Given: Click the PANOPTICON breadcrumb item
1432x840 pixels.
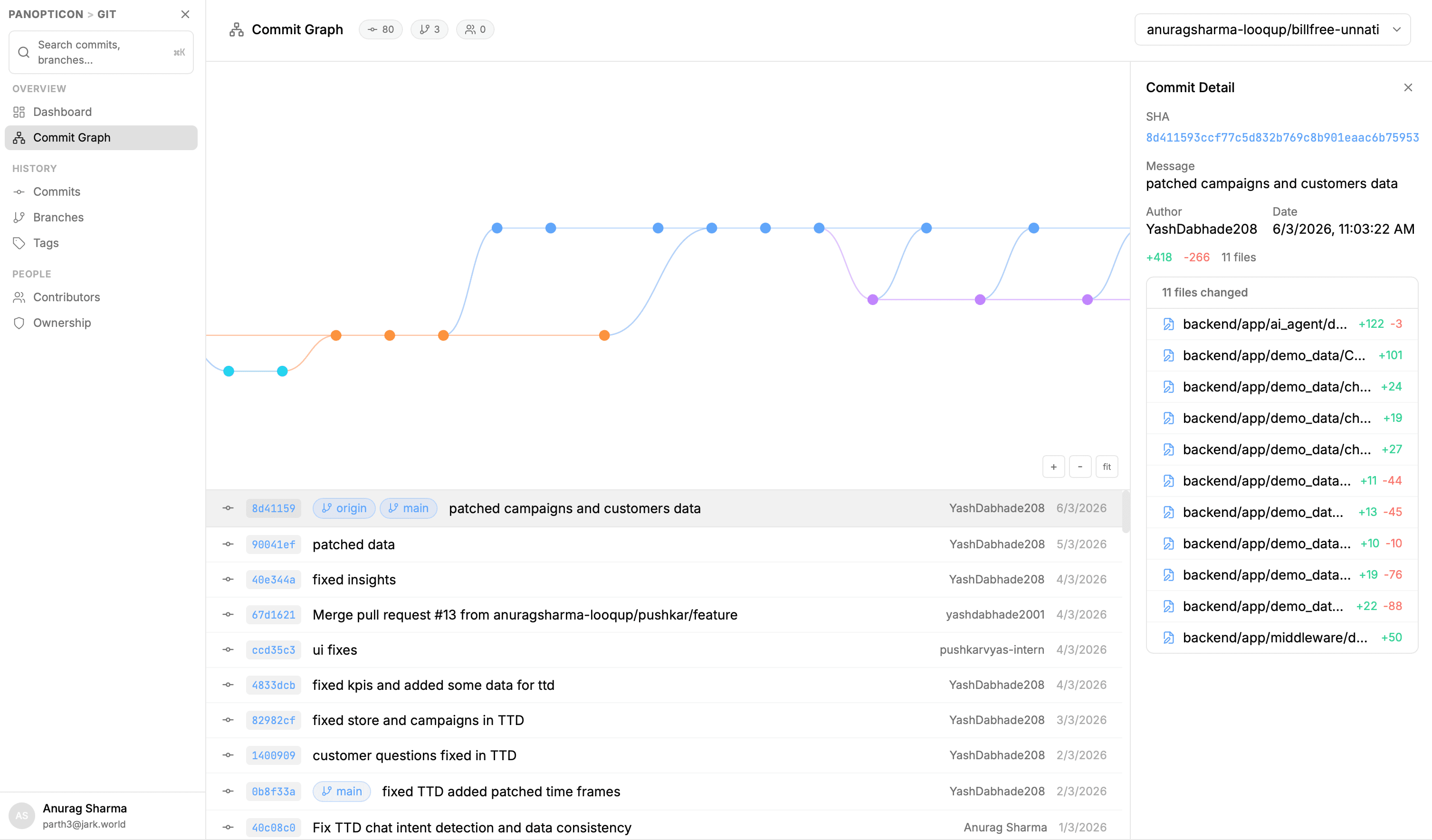Looking at the screenshot, I should pos(46,14).
